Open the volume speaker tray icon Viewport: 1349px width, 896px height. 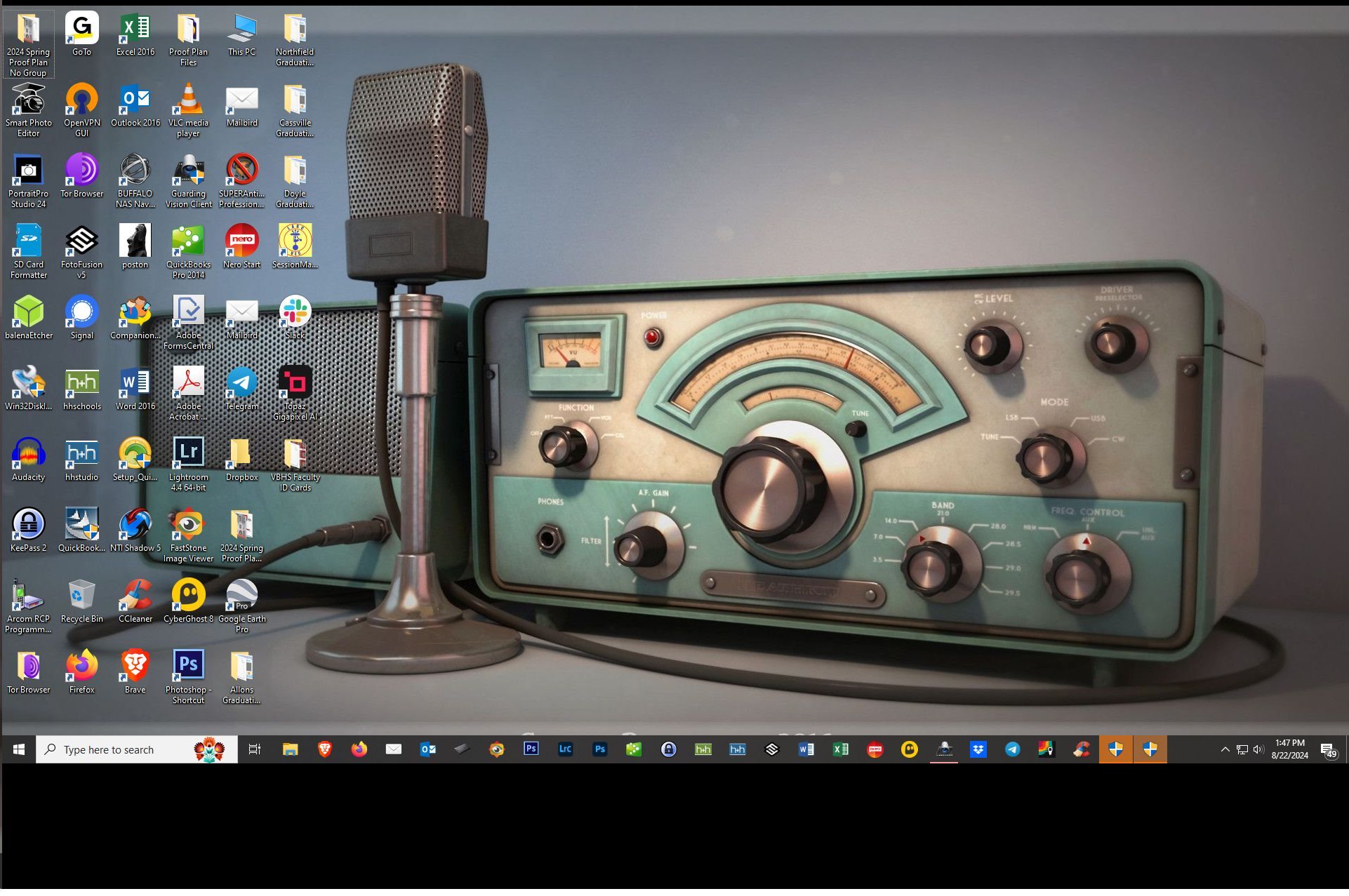coord(1258,749)
